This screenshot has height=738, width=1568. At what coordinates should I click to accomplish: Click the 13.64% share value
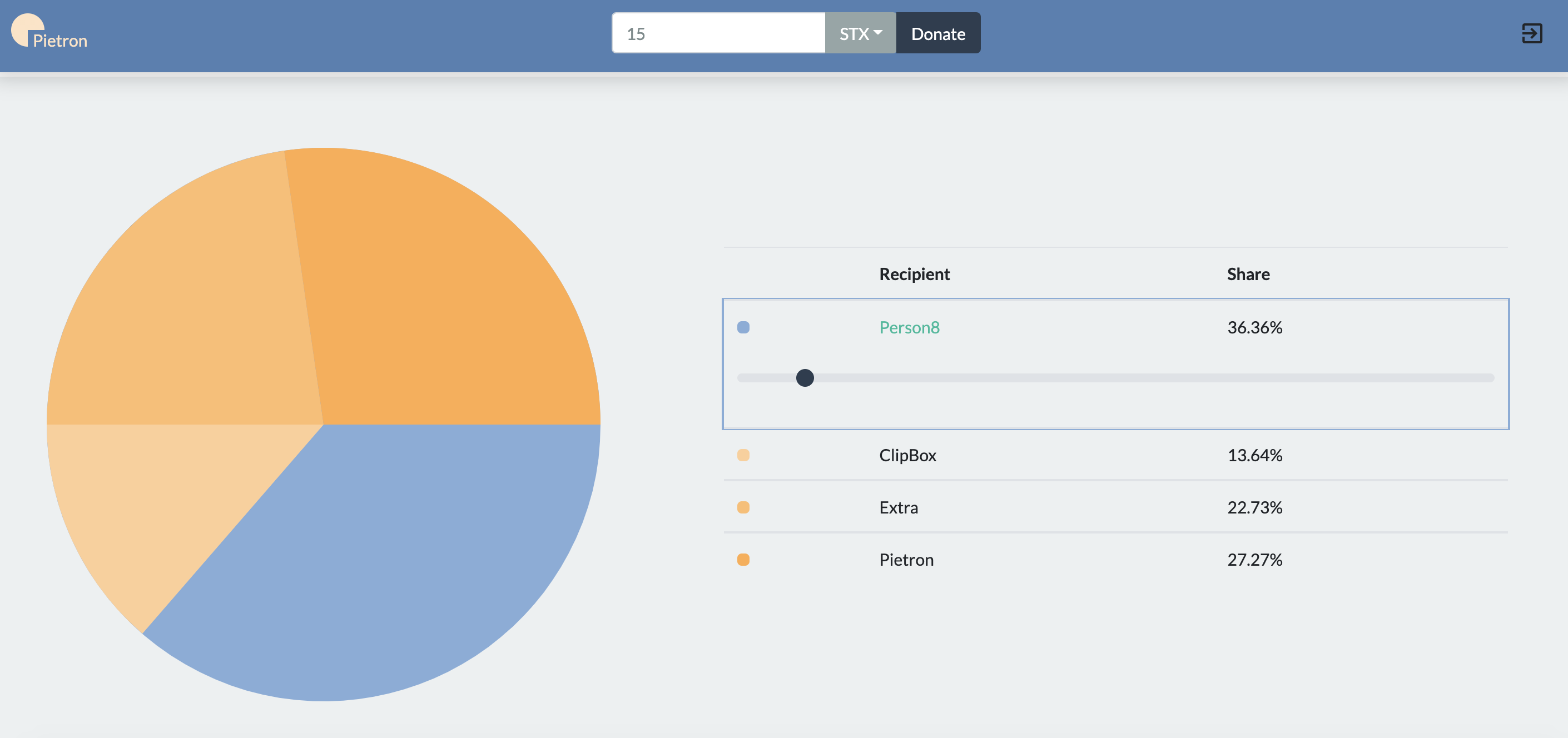[1254, 455]
